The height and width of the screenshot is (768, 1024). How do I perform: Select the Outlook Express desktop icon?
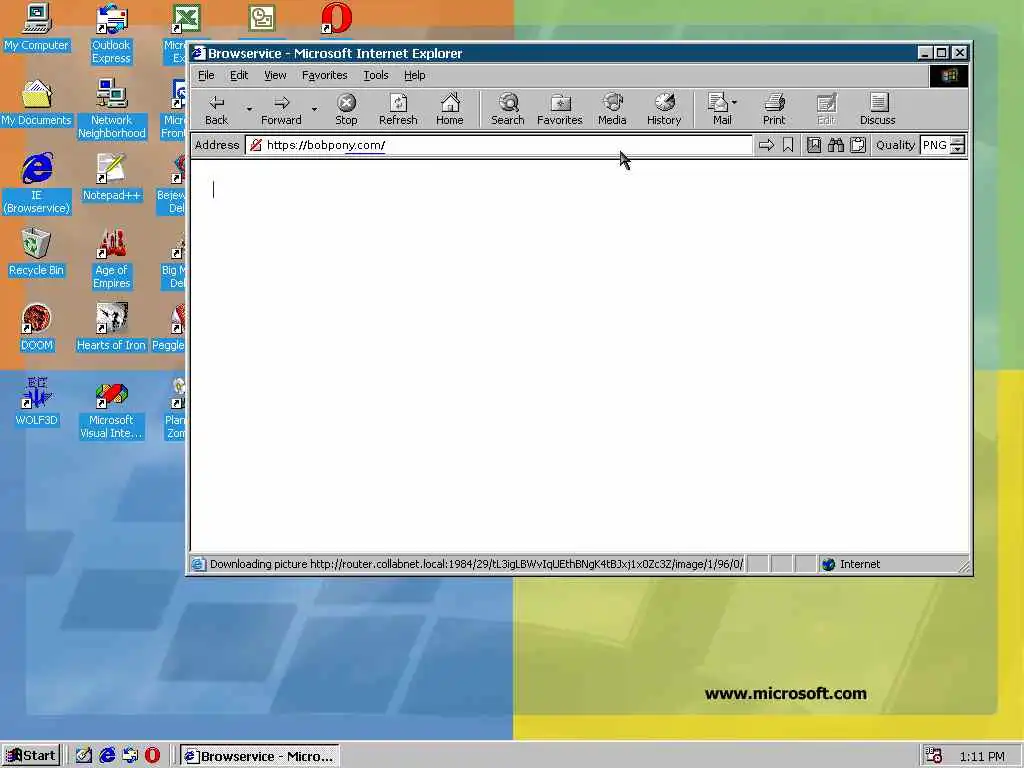tap(111, 33)
